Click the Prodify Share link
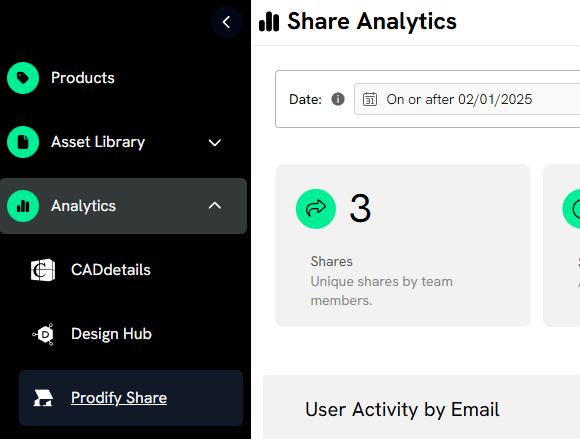This screenshot has width=580, height=439. tap(119, 398)
